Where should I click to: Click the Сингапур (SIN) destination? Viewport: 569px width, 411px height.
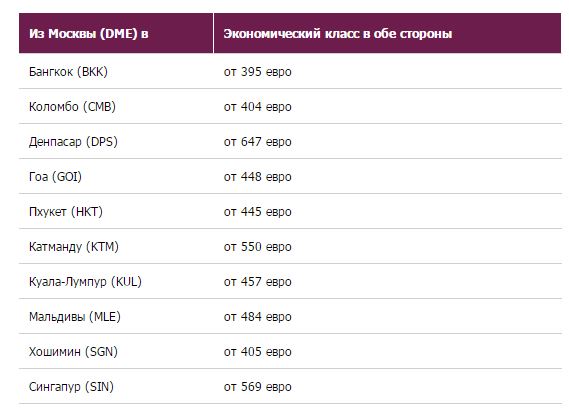(71, 387)
